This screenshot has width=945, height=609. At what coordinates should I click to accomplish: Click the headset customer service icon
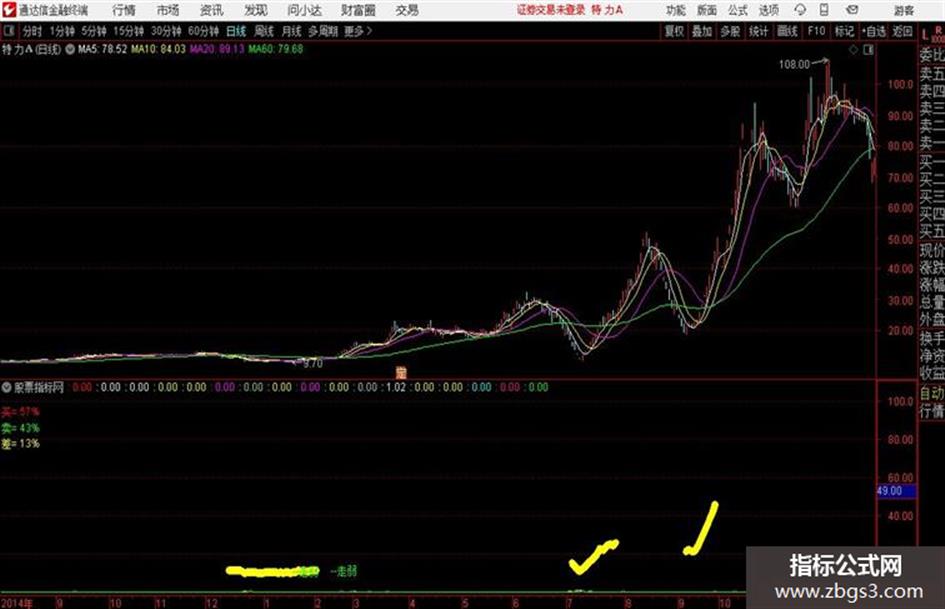click(x=800, y=10)
